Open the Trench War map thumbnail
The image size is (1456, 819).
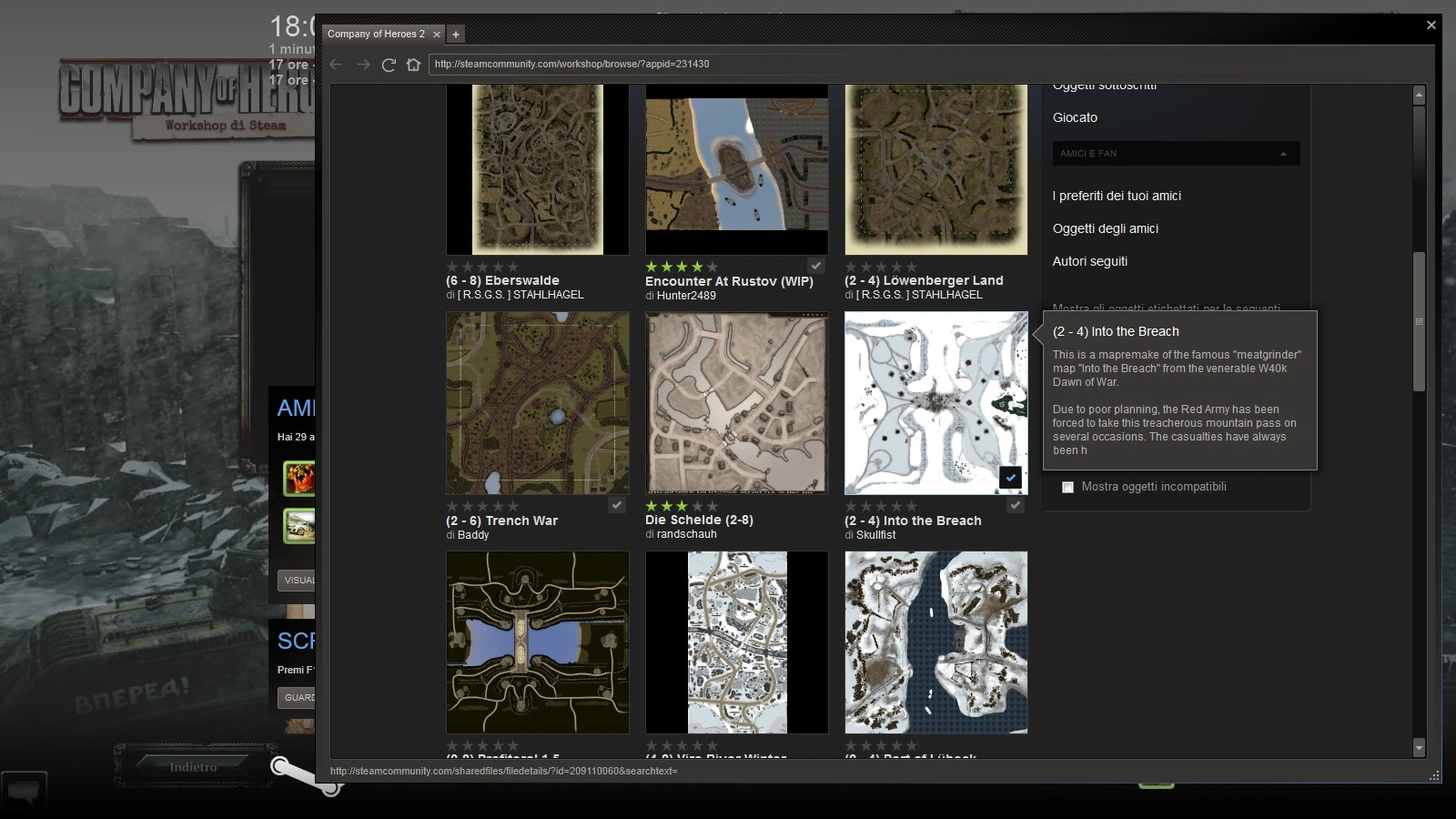click(538, 403)
